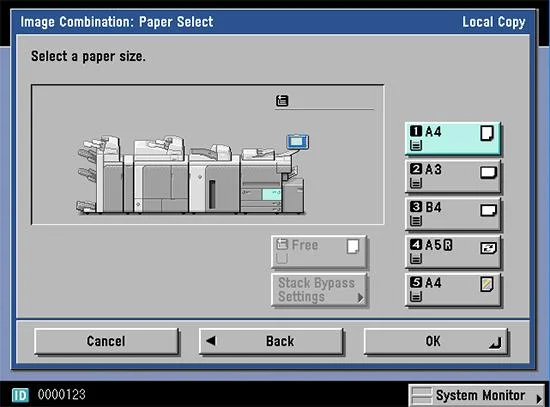The height and width of the screenshot is (407, 550).
Task: Go Back to previous step
Action: 271,341
